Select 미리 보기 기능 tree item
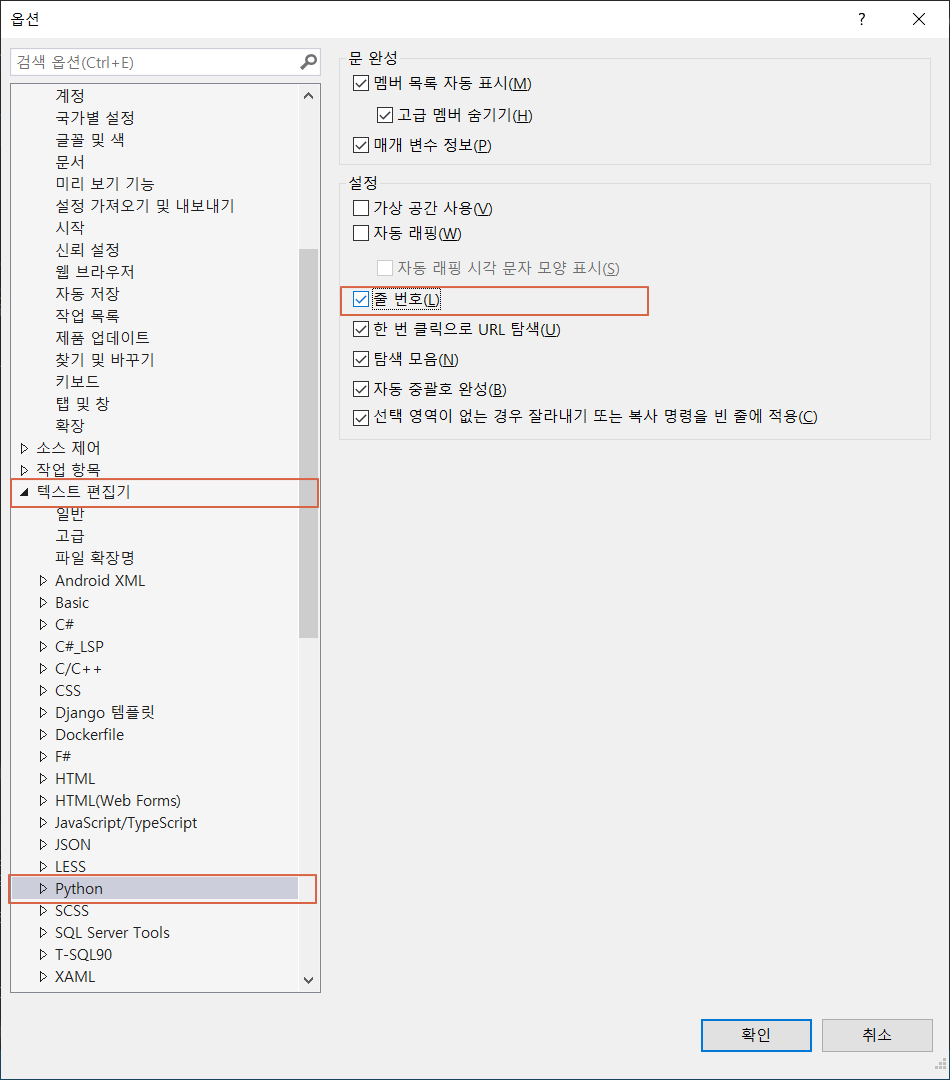Image resolution: width=950 pixels, height=1080 pixels. pyautogui.click(x=105, y=184)
